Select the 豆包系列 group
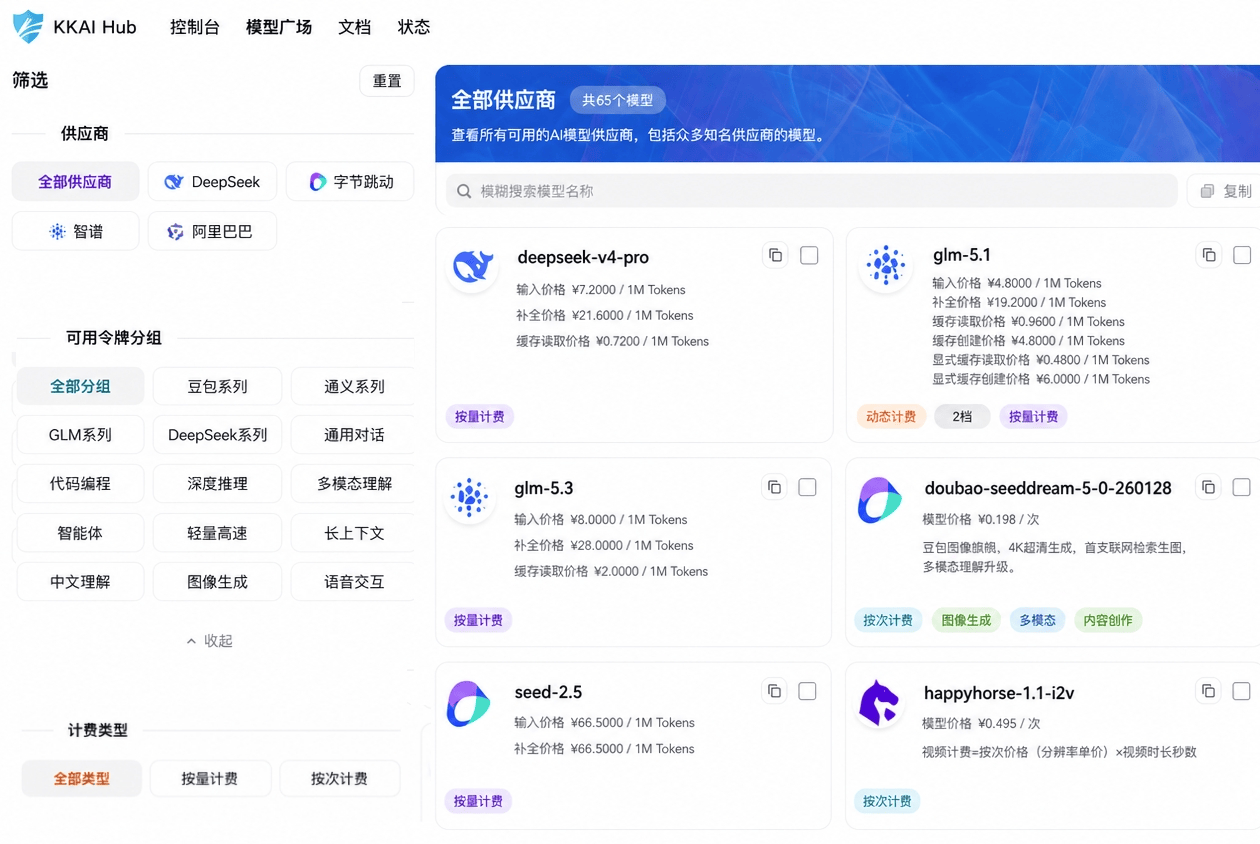Screen dimensions: 1260x844 217,386
